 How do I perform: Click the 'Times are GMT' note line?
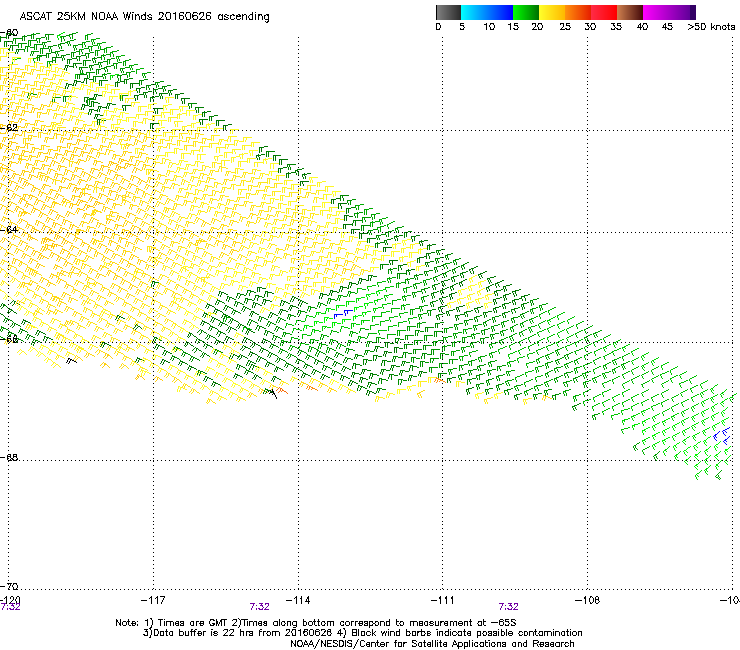316,623
